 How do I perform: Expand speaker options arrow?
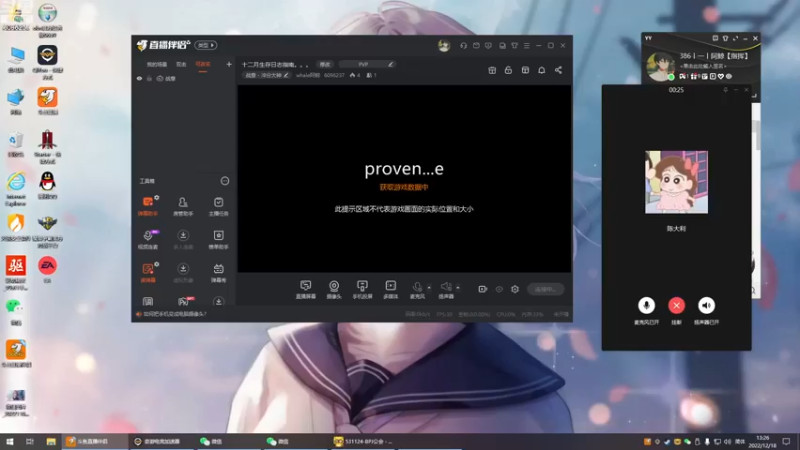tap(458, 287)
